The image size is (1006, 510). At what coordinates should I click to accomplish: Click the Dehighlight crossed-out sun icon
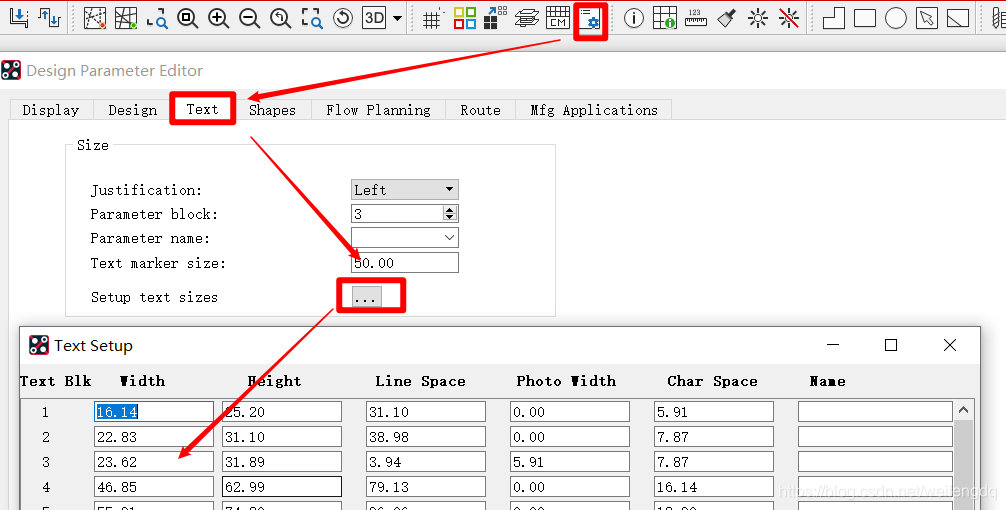[789, 18]
